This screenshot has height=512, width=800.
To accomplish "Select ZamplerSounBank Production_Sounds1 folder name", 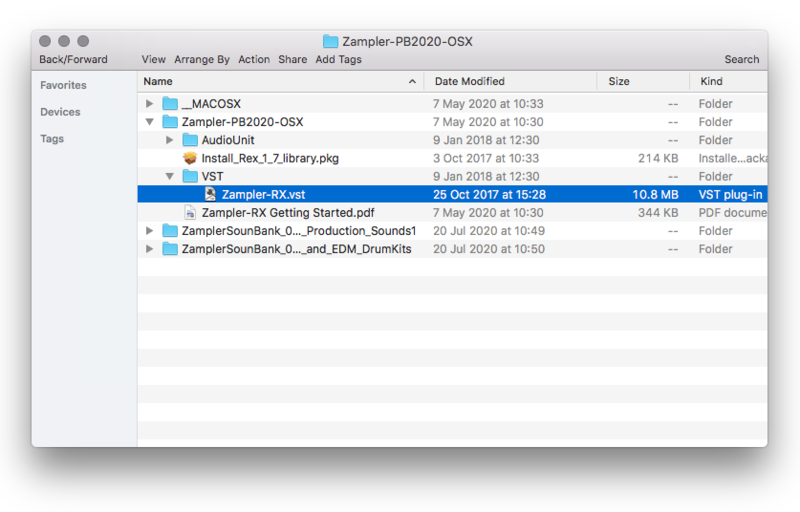I will click(299, 231).
